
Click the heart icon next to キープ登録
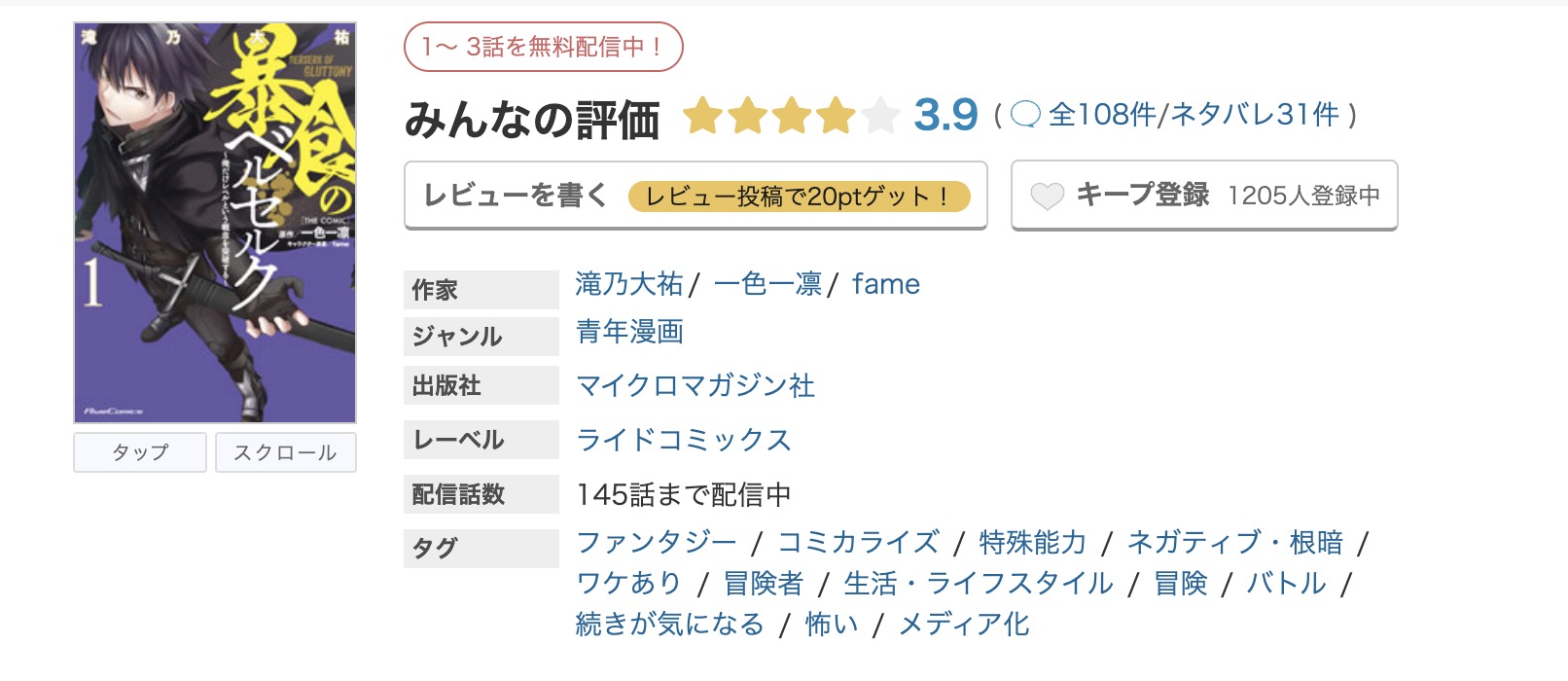[1049, 196]
